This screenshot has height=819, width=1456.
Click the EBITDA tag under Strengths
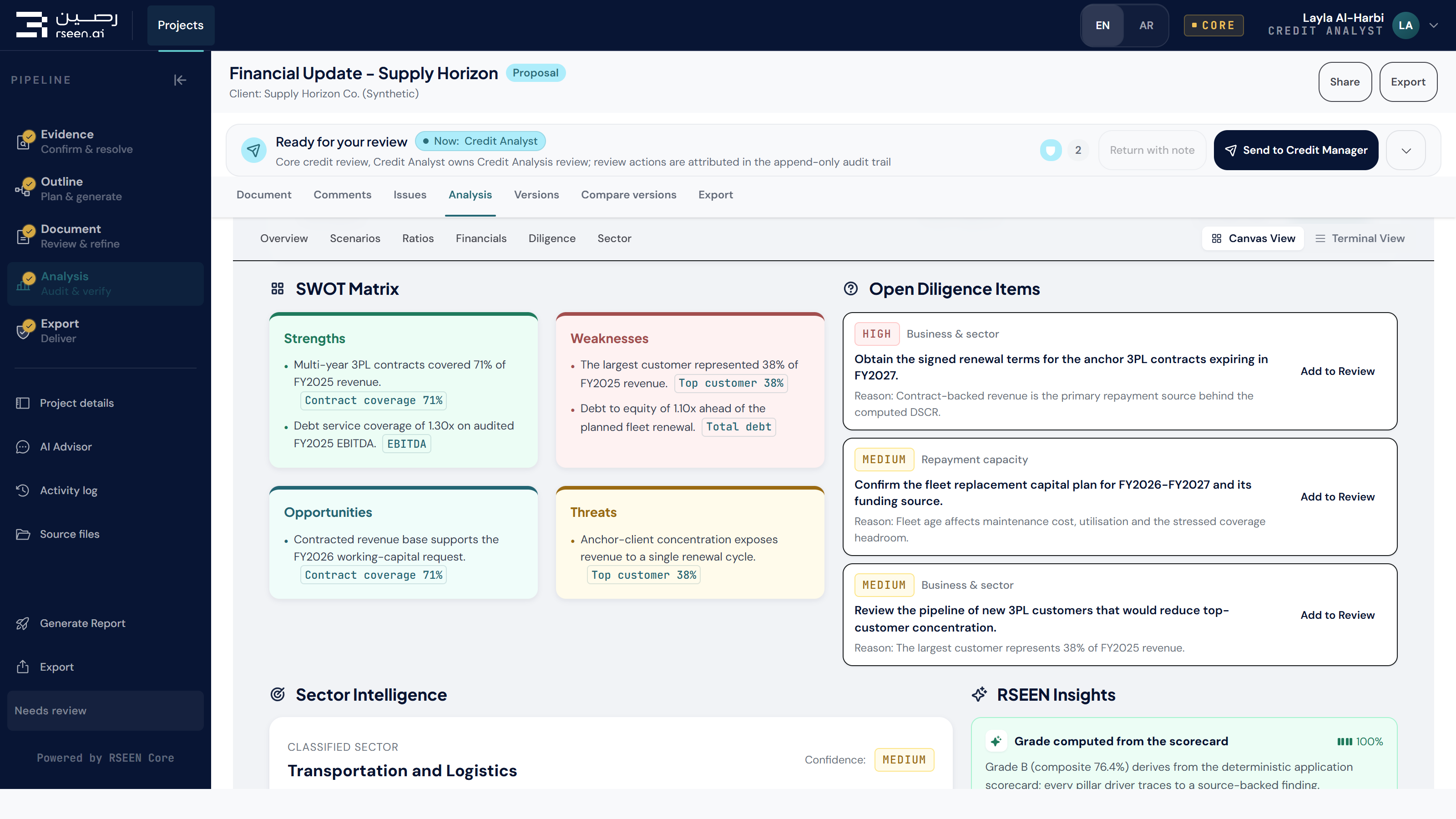[406, 444]
